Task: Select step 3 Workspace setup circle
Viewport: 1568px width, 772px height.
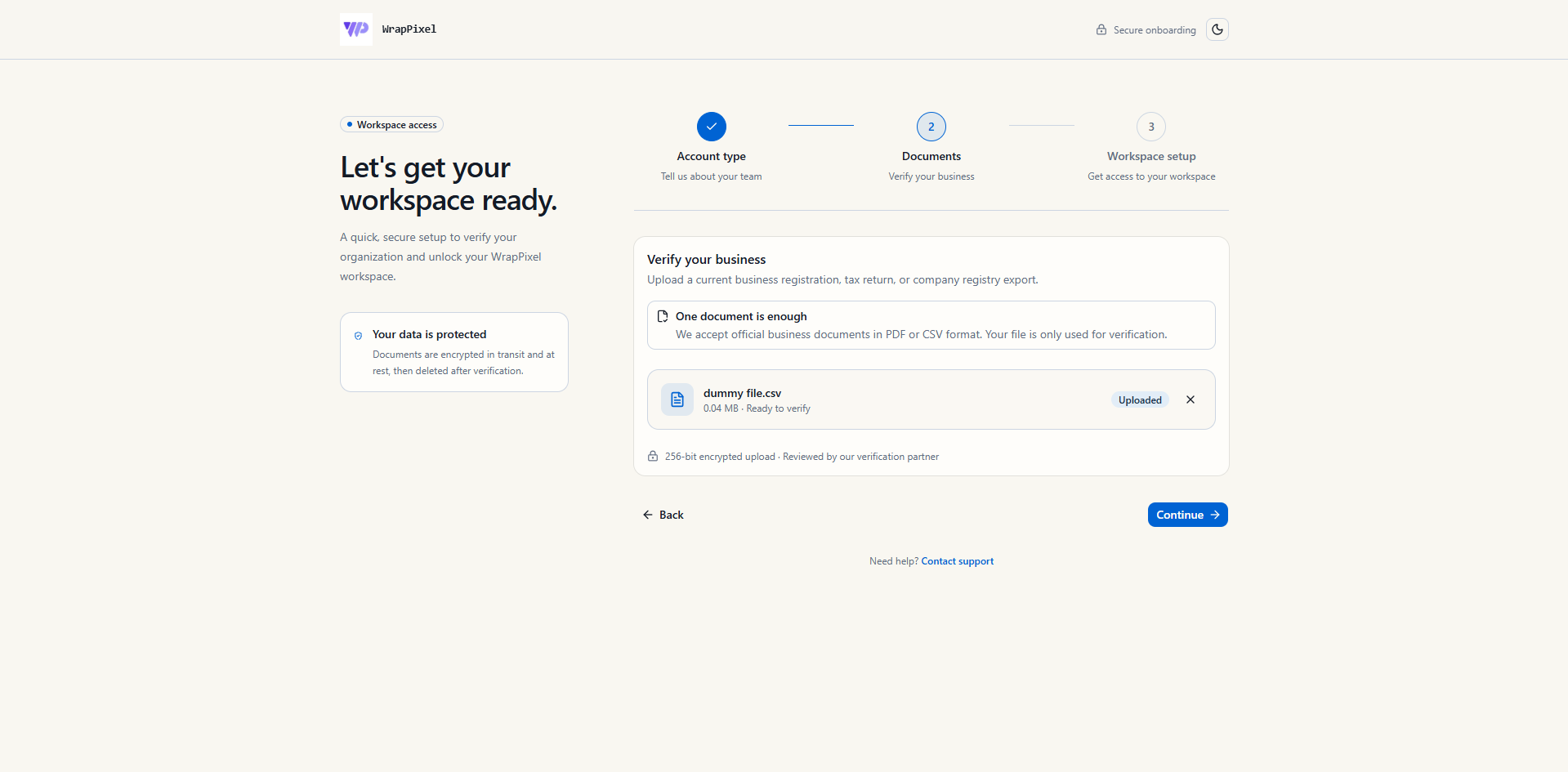Action: click(x=1151, y=127)
